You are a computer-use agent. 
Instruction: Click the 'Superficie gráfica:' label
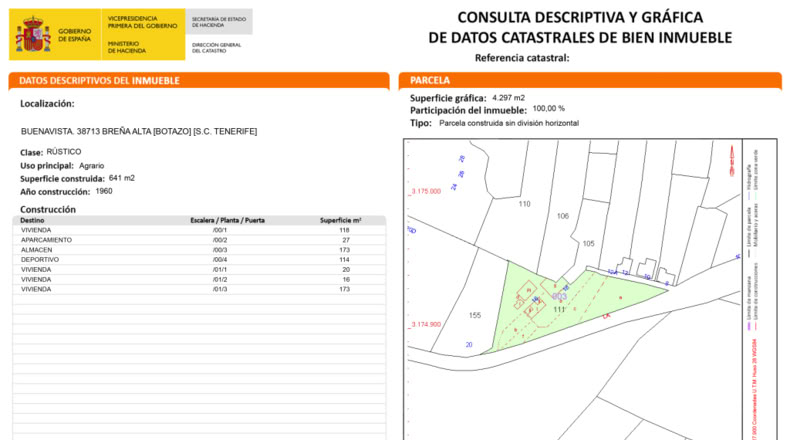448,98
